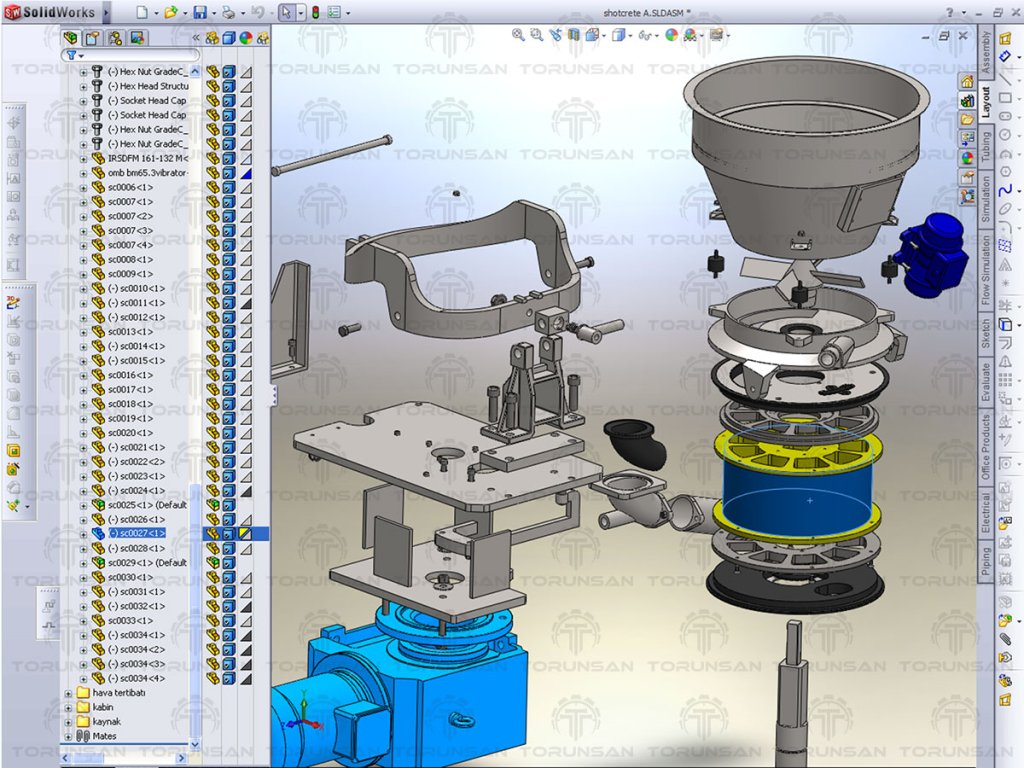Click the Print toolbar icon
The image size is (1024, 768).
[x=228, y=13]
